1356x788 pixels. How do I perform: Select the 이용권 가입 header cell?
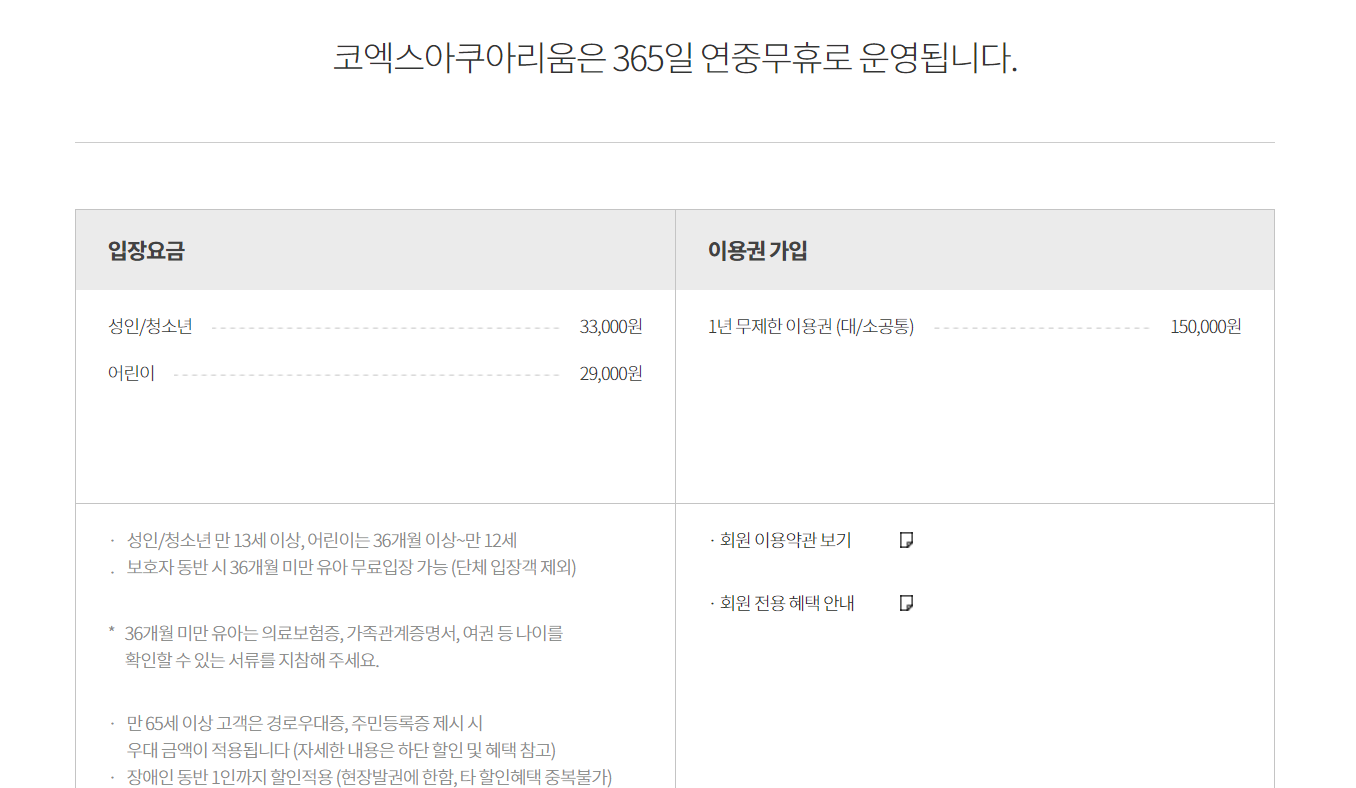[975, 250]
